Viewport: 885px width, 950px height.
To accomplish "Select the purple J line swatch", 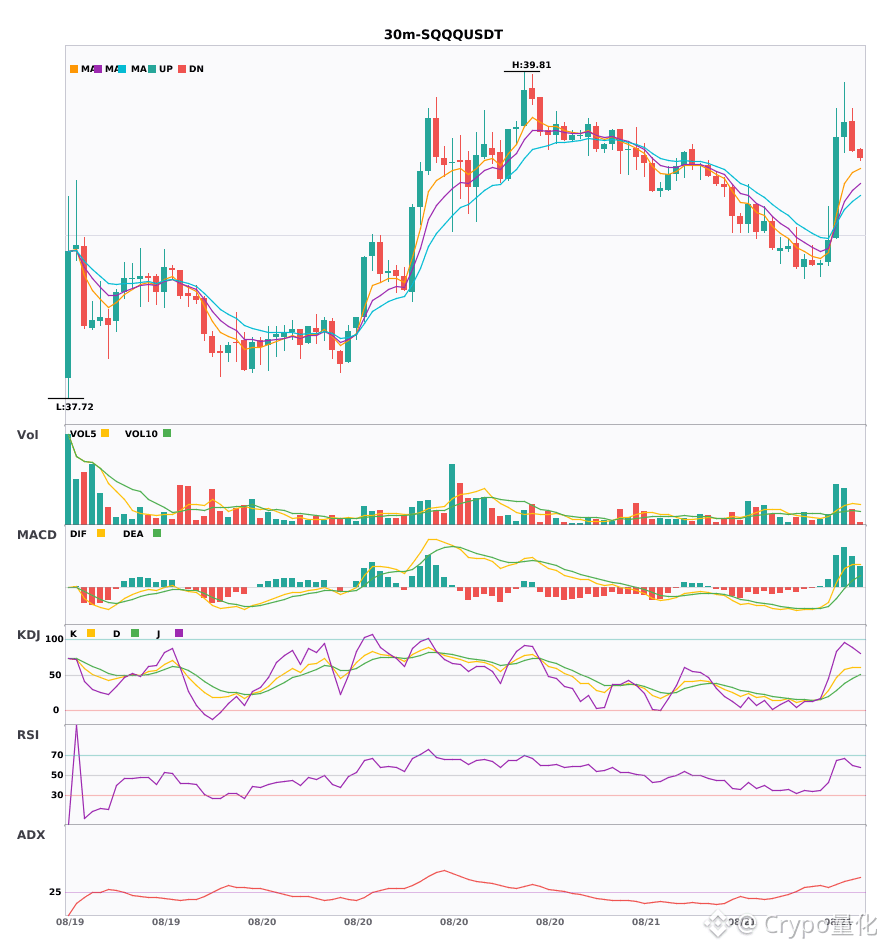I will (179, 633).
